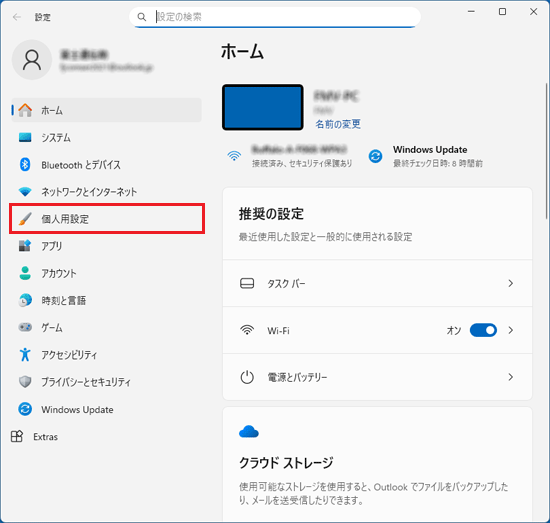Click the Windows Update circular arrows icon in header
Screen dimensions: 550x523
[x=375, y=156]
